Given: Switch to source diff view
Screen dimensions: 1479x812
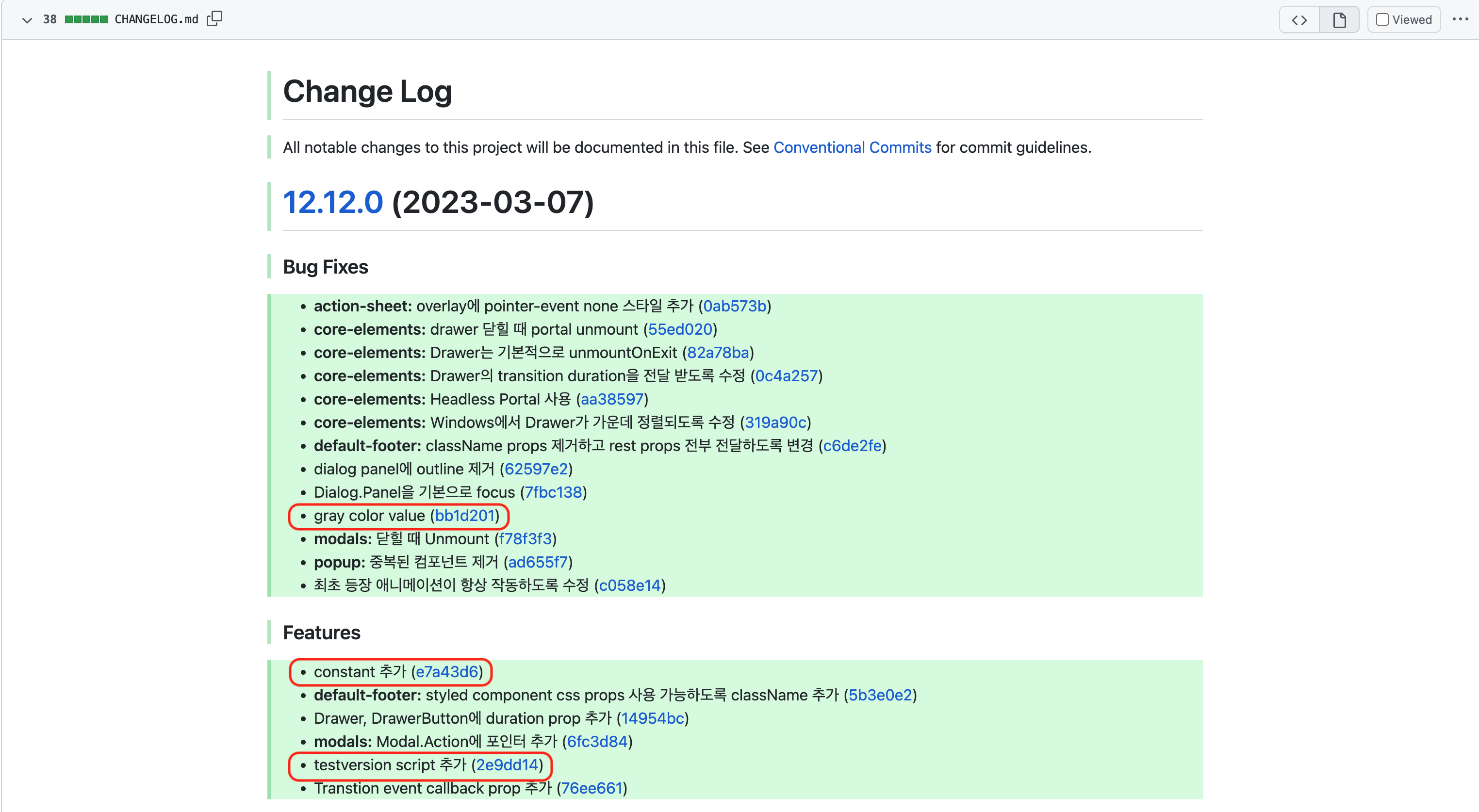Looking at the screenshot, I should (1299, 20).
